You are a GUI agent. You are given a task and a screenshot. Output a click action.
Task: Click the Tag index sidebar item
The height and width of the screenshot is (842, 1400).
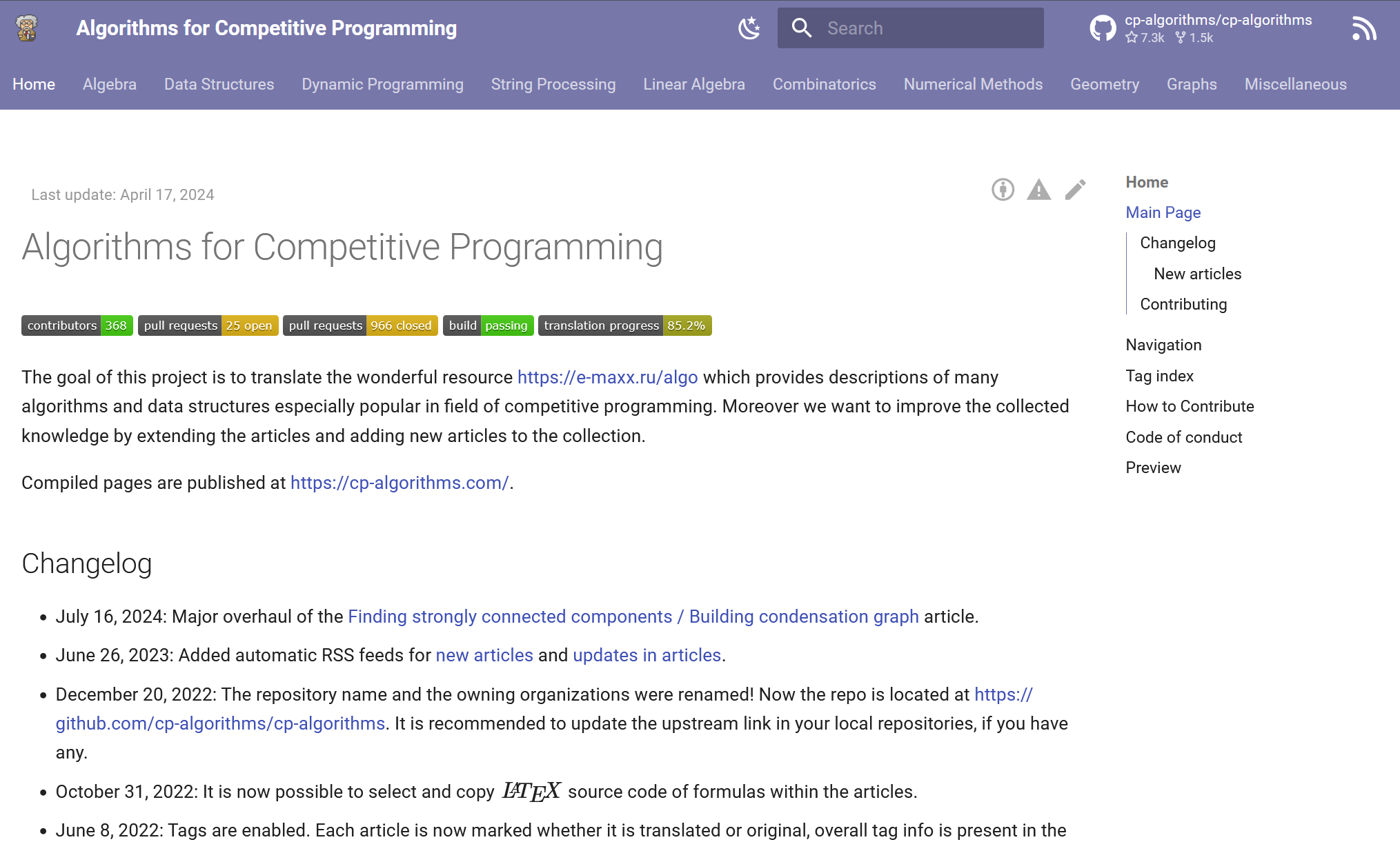(1159, 375)
